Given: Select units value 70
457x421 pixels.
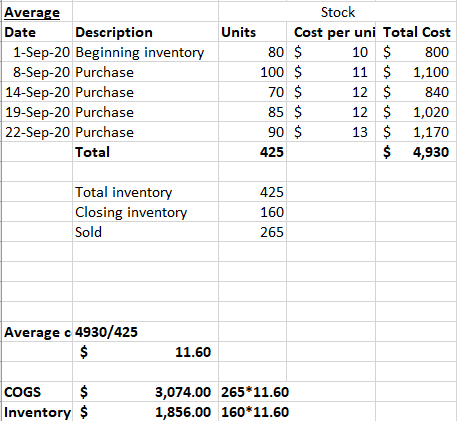Looking at the screenshot, I should pyautogui.click(x=253, y=92).
